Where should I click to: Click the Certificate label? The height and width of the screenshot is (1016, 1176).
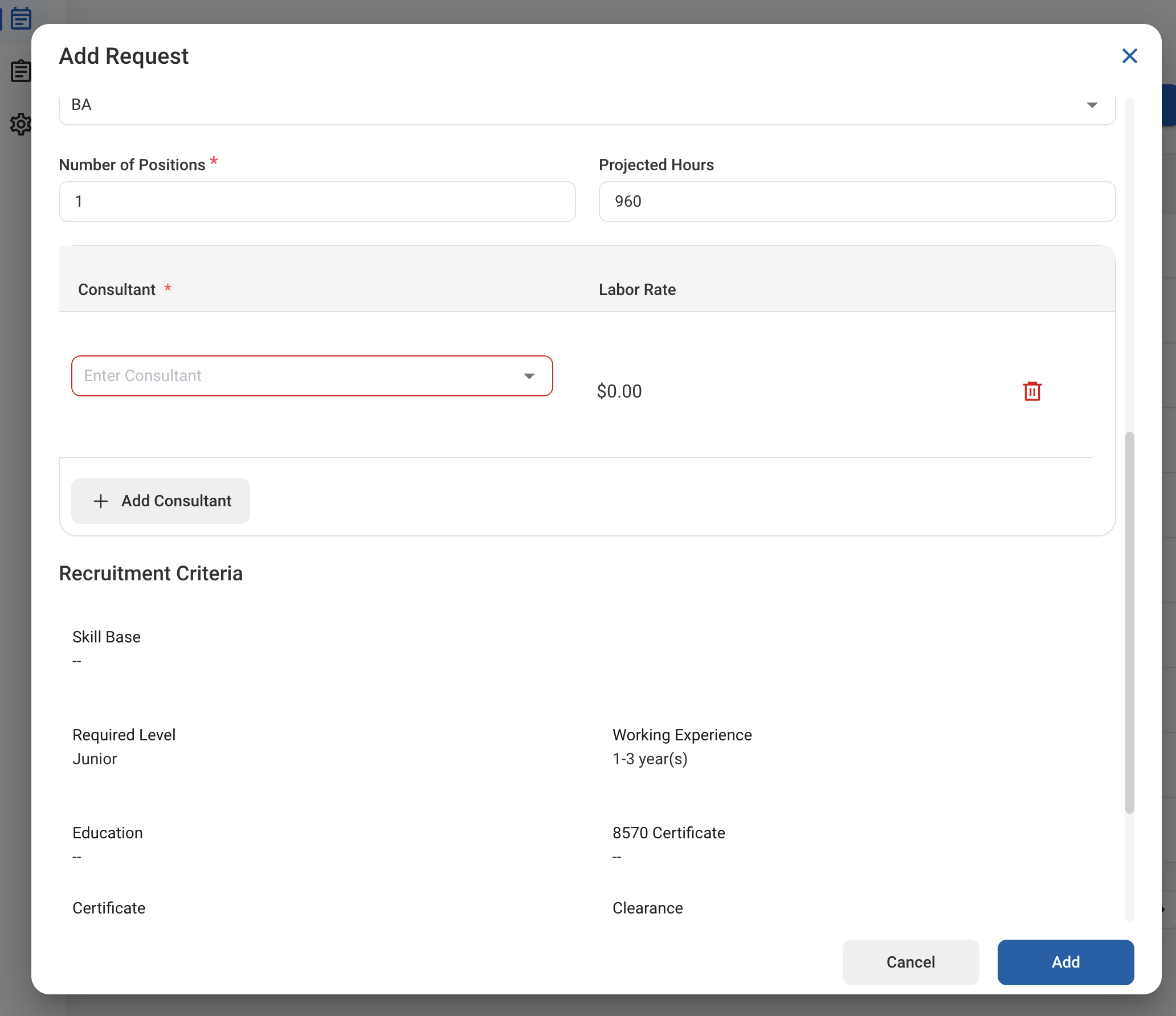109,908
